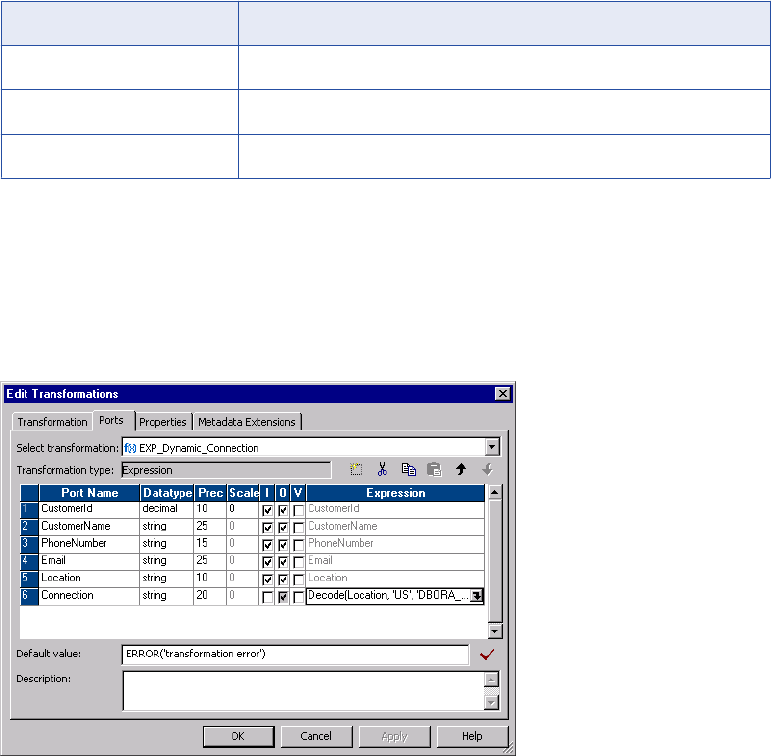Click the decimal datatype cell
The image size is (771, 756).
(167, 509)
